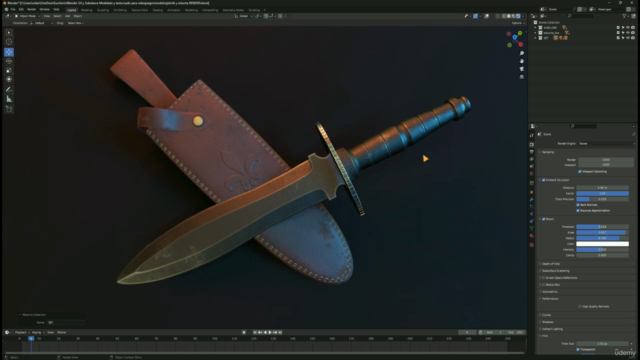Open the Object properties tab icon
The image size is (640, 360).
coord(531,192)
